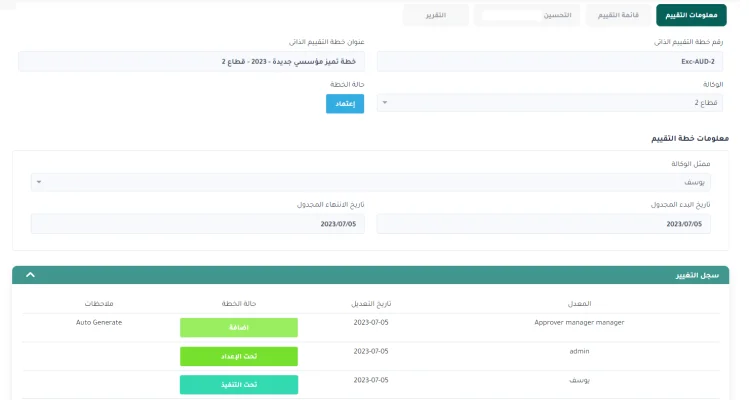Image resolution: width=749 pixels, height=400 pixels.
Task: Click the تاريخ الانتهاء المجدول date field
Action: coord(197,224)
